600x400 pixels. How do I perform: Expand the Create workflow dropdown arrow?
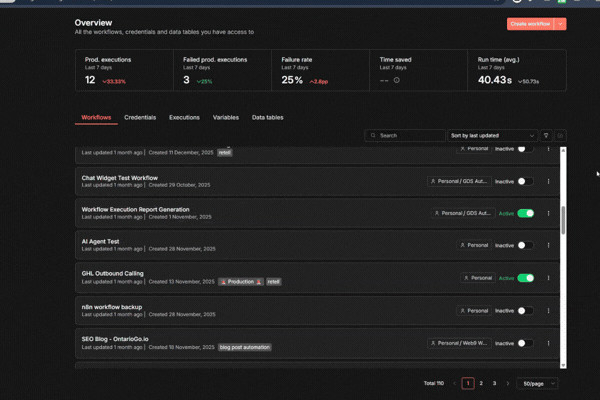pyautogui.click(x=560, y=24)
